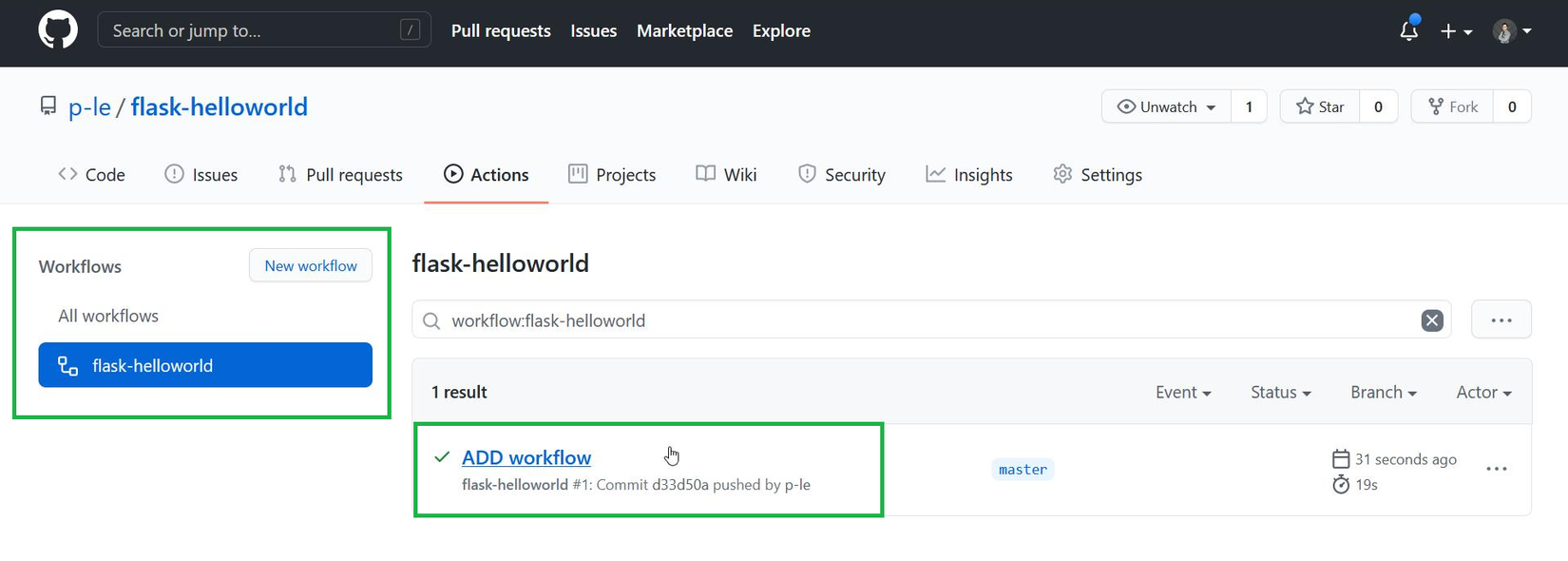
Task: Switch to the Code tab
Action: click(x=92, y=175)
